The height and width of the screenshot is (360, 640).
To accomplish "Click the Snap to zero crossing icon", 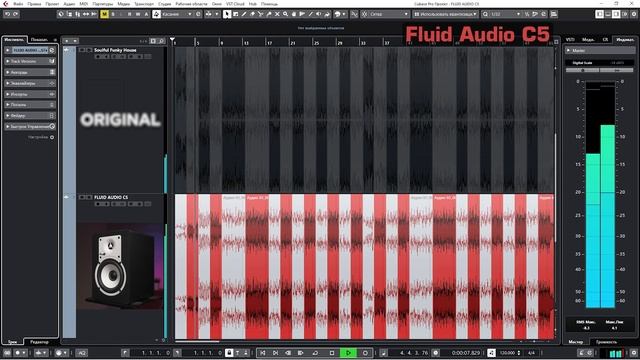I will [x=354, y=14].
